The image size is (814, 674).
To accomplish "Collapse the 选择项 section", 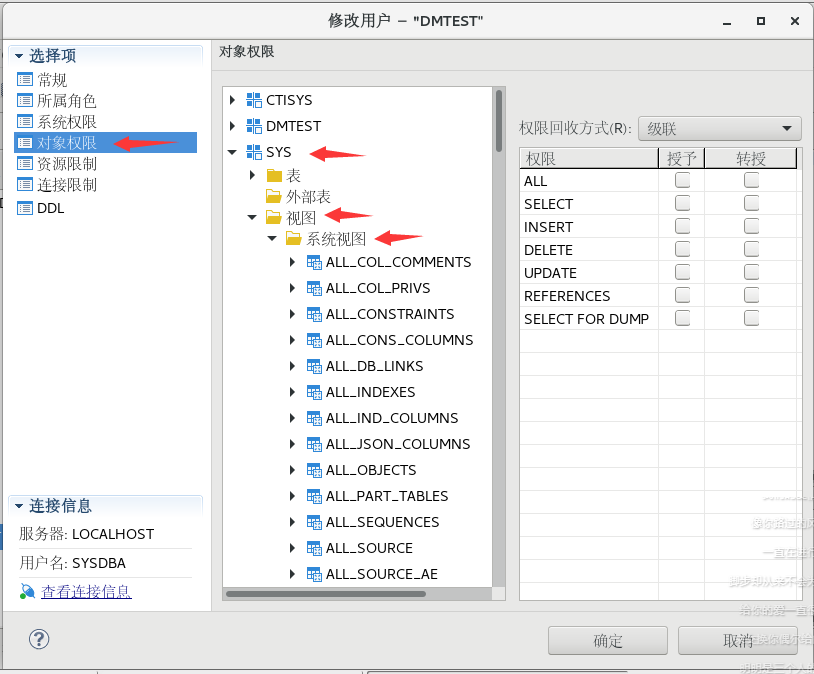I will pyautogui.click(x=19, y=56).
